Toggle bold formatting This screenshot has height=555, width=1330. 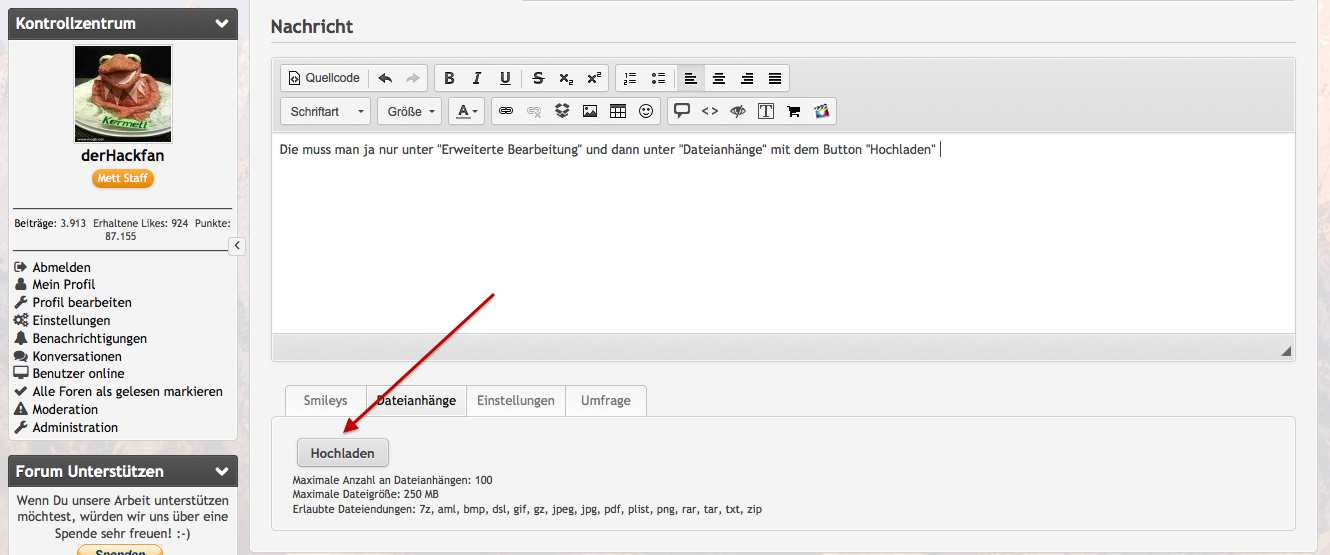(449, 78)
